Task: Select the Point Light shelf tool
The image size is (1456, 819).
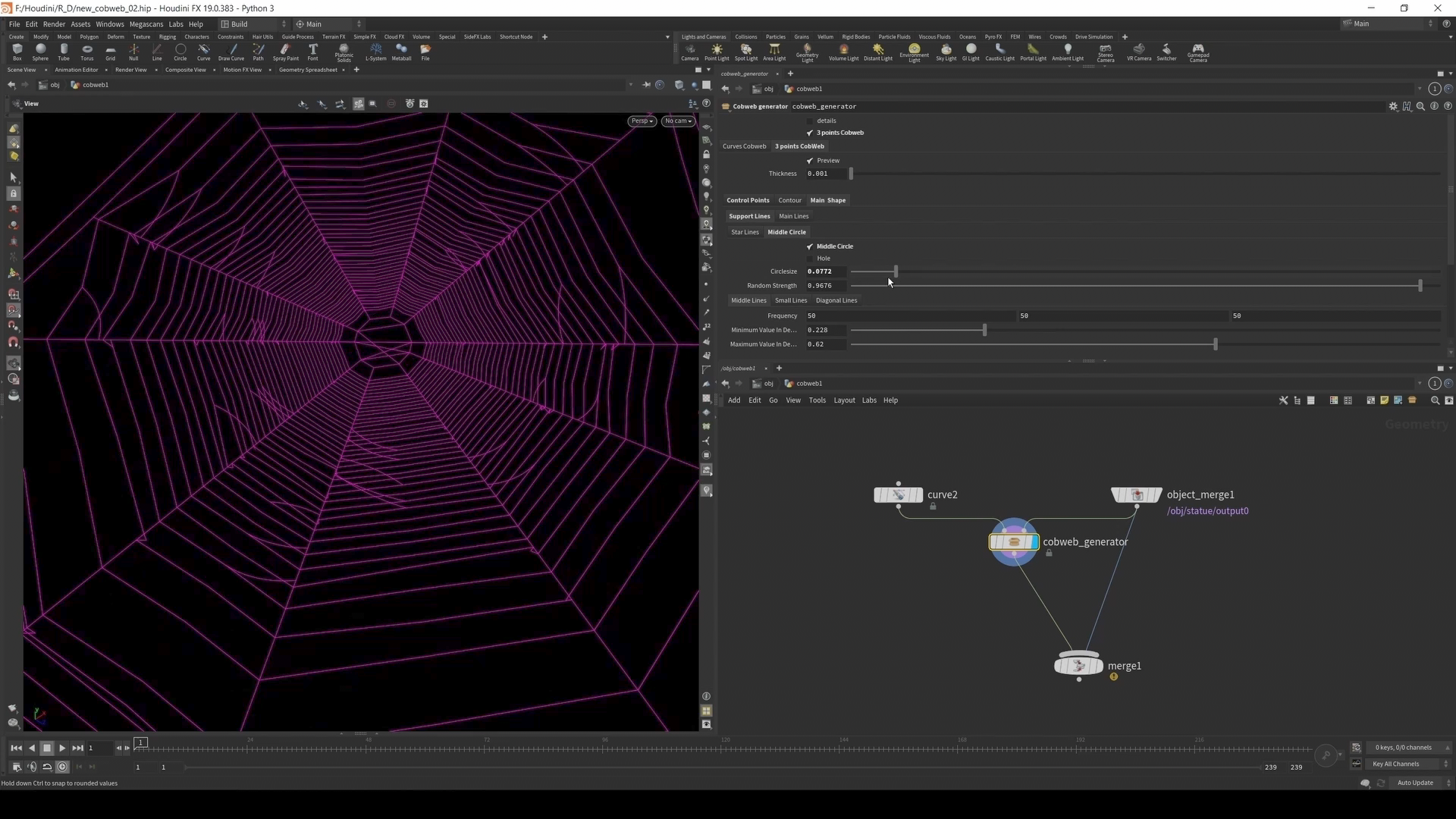Action: [717, 51]
